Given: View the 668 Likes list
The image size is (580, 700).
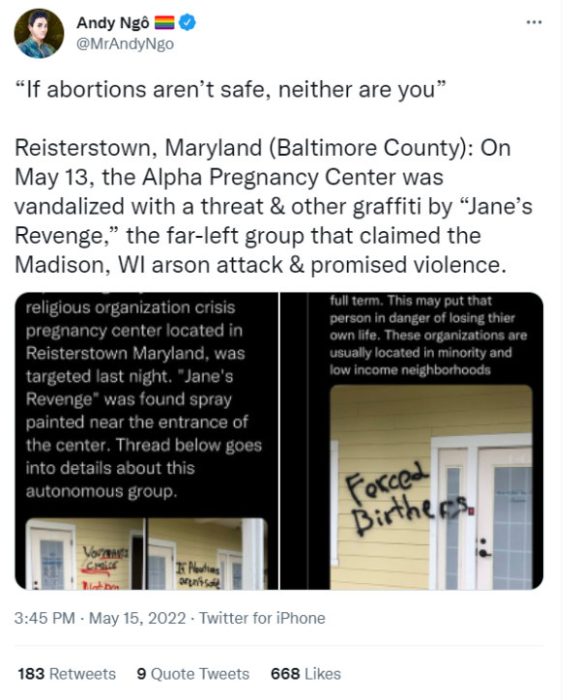Looking at the screenshot, I should [x=306, y=674].
